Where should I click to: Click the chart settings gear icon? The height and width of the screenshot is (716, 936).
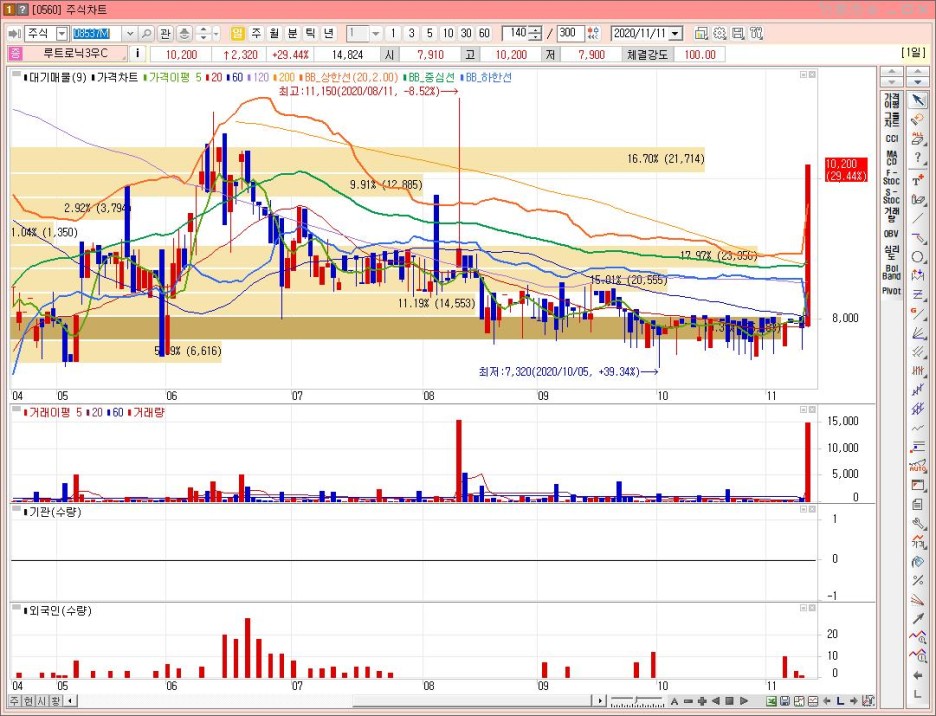pos(719,33)
